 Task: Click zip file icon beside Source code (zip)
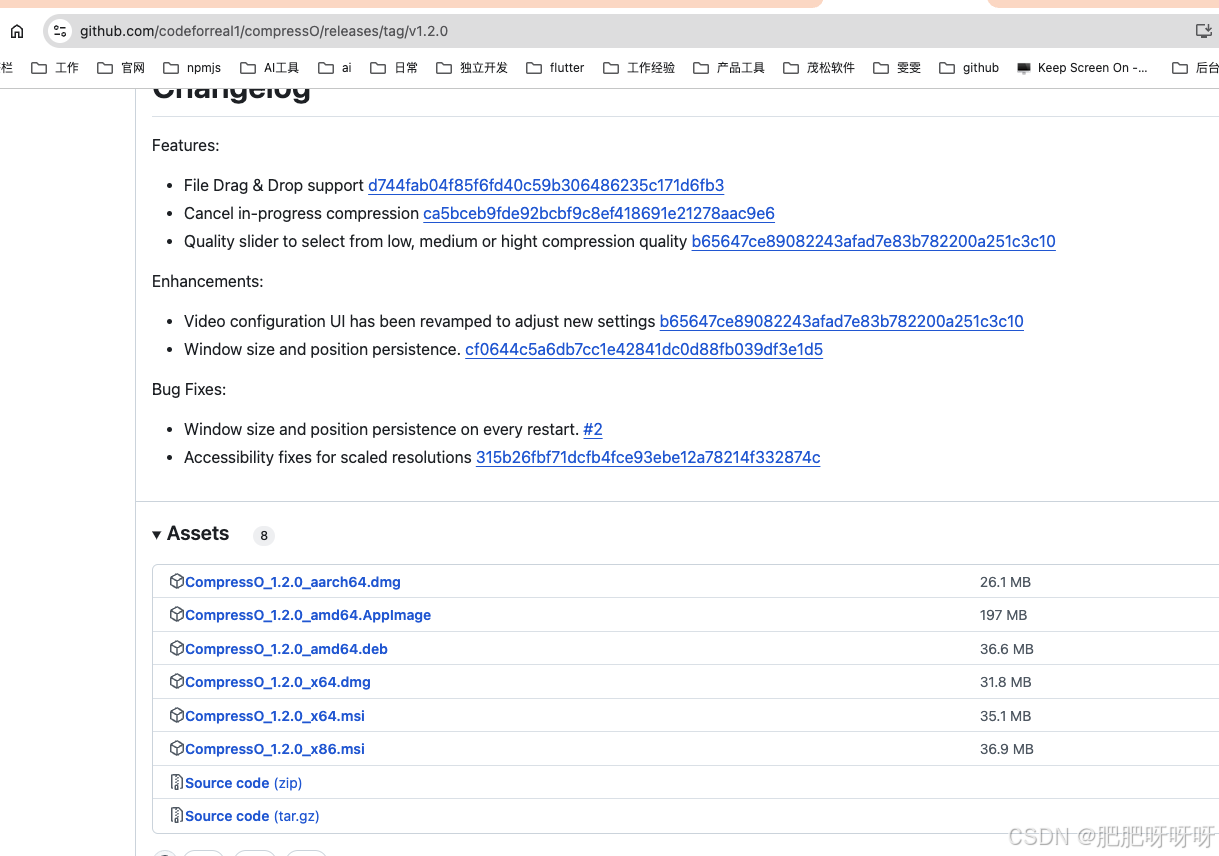point(177,782)
